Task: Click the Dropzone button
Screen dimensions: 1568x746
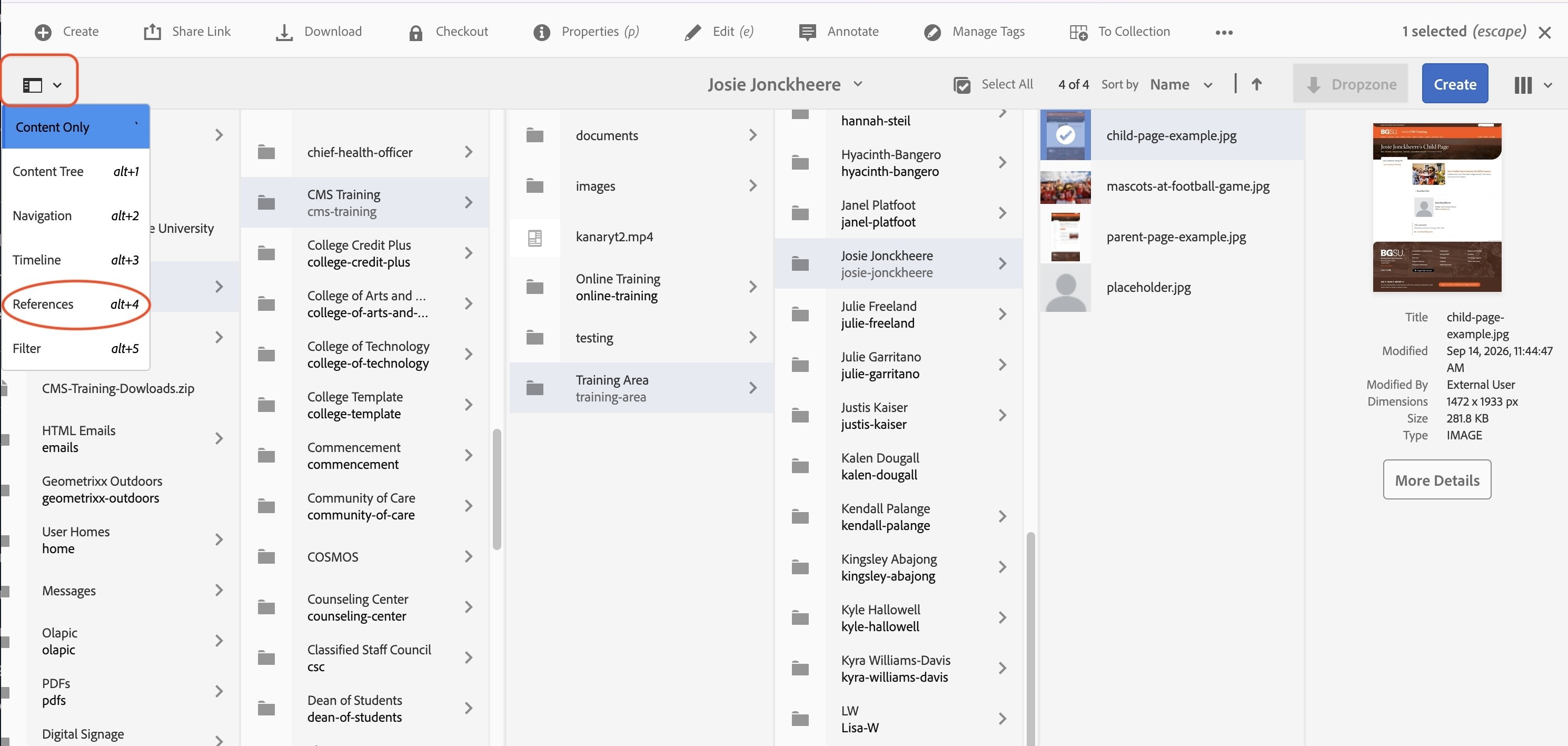Action: pos(1351,83)
